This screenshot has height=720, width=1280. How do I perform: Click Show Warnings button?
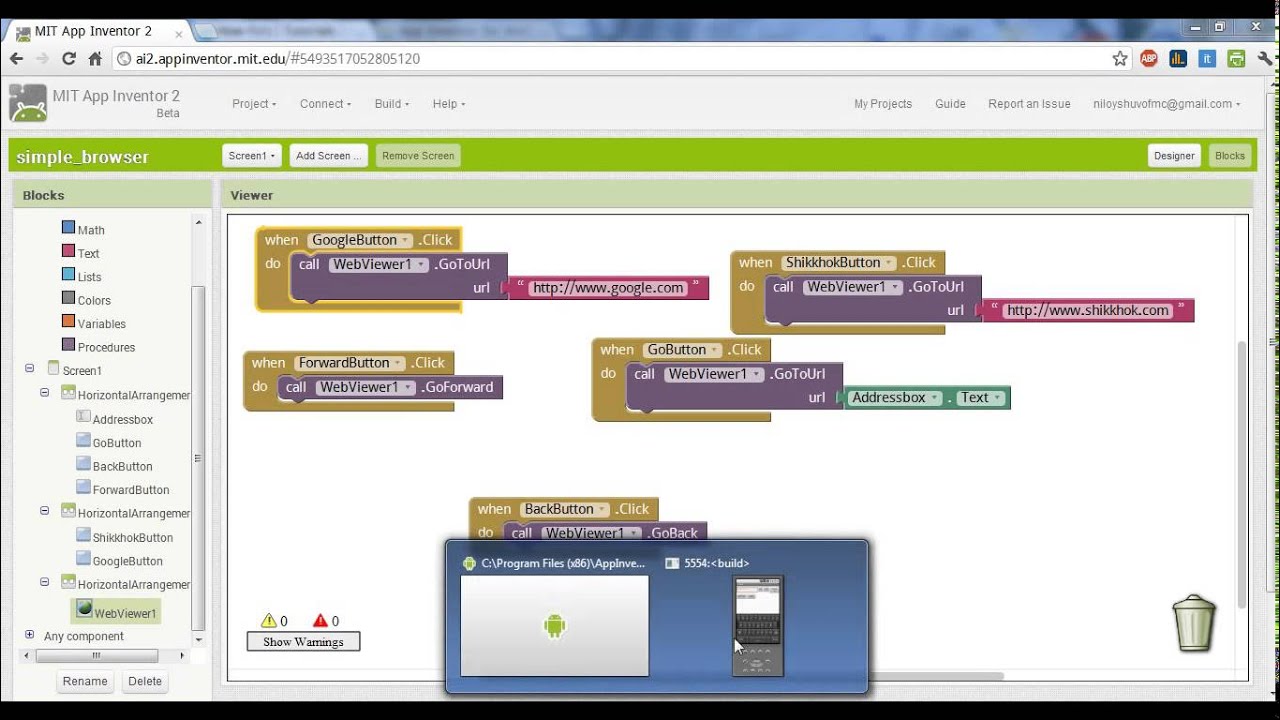tap(303, 642)
